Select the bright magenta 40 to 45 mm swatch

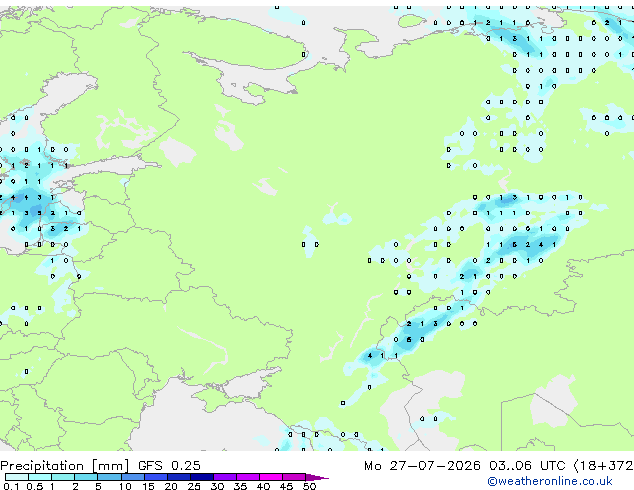click(271, 477)
